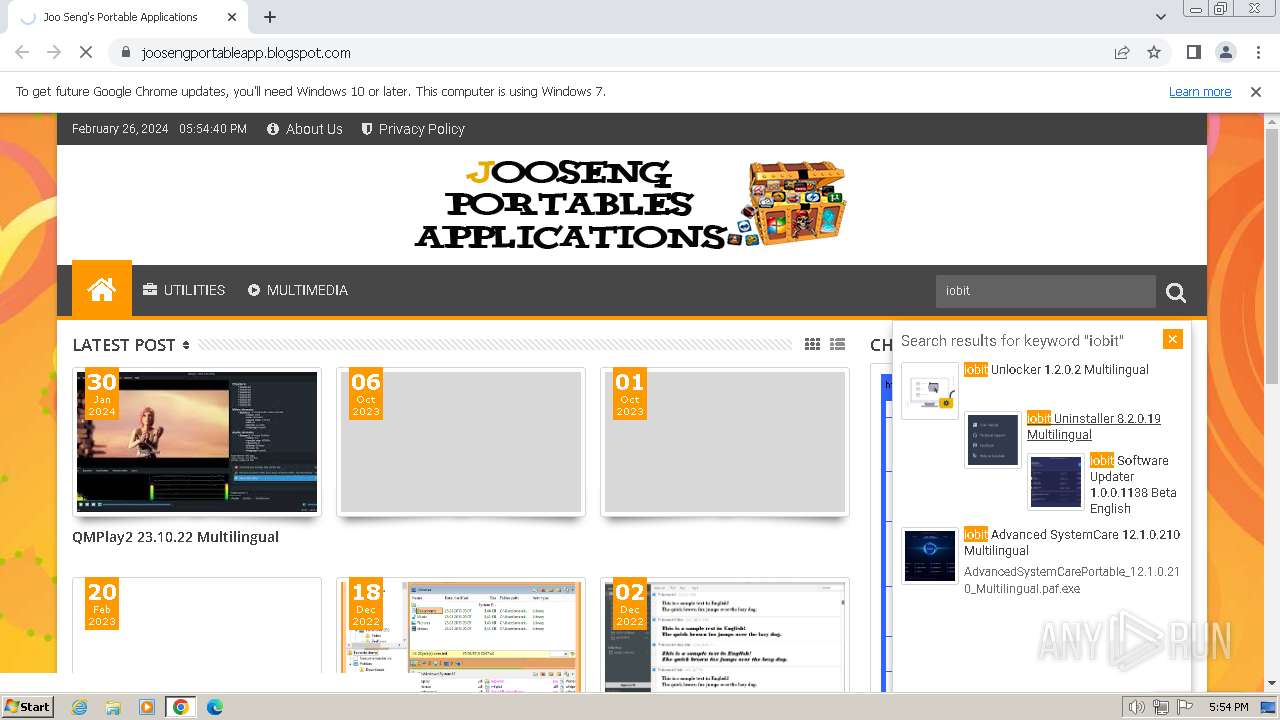Image resolution: width=1280 pixels, height=720 pixels.
Task: Open the Windows Start menu
Action: pyautogui.click(x=28, y=707)
